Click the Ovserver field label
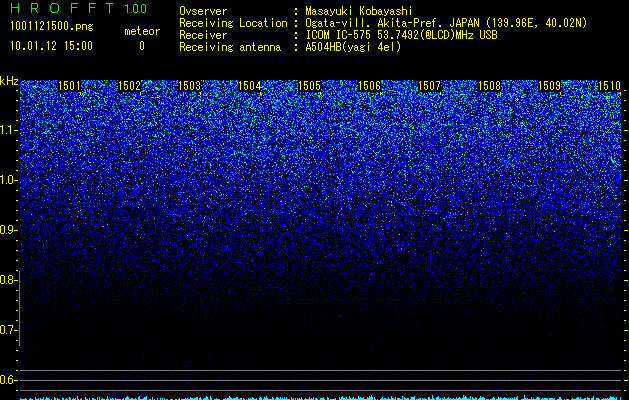The image size is (629, 400). click(x=203, y=11)
